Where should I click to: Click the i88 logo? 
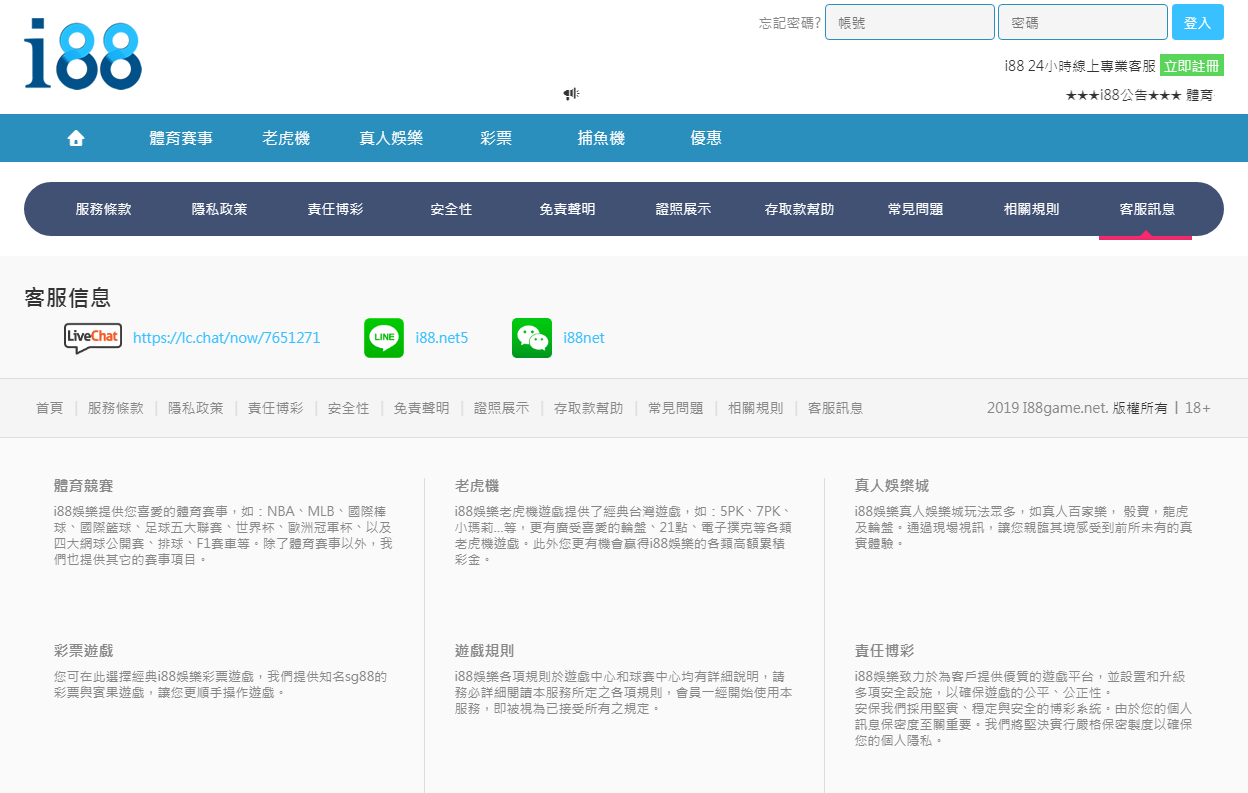tap(83, 55)
